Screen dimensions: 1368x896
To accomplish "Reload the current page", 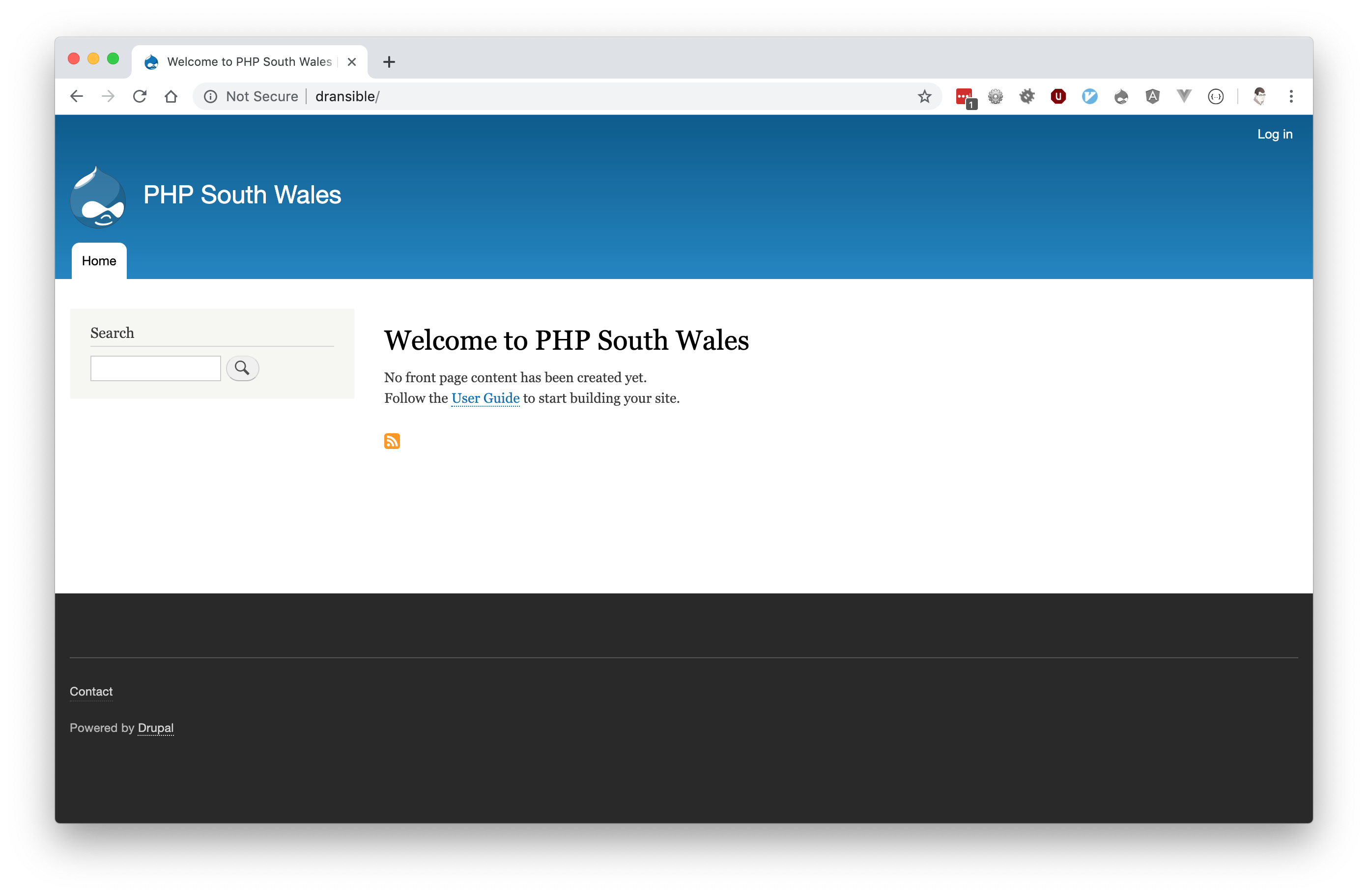I will (x=140, y=97).
